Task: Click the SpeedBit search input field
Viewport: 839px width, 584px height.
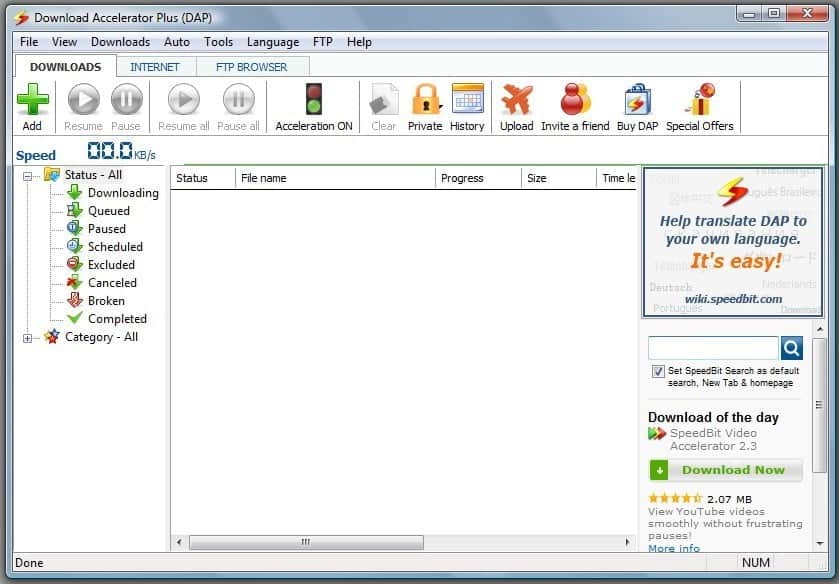Action: click(713, 348)
